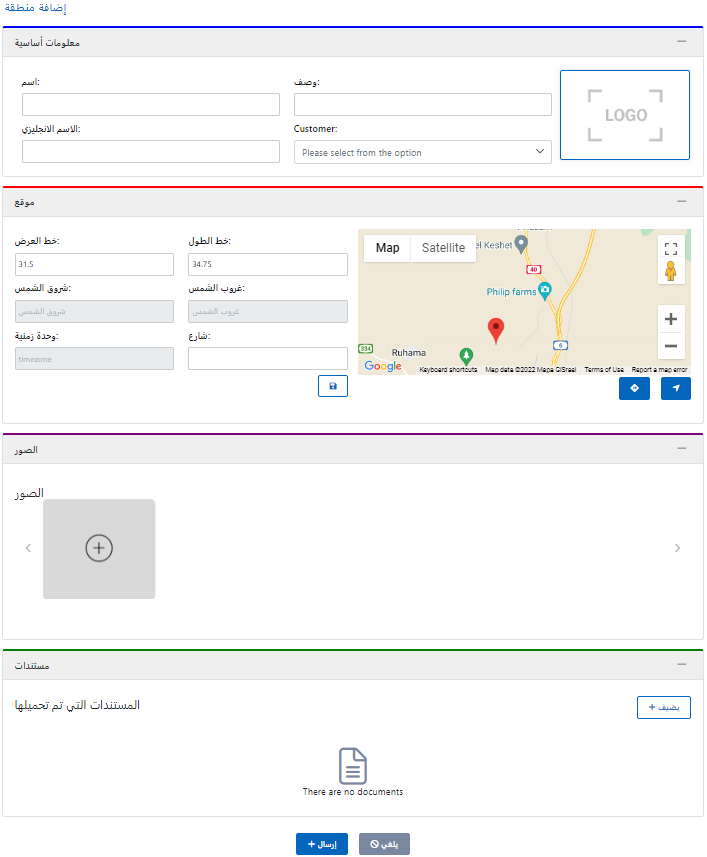Click the Philip farms camera marker
707x857 pixels.
545,291
